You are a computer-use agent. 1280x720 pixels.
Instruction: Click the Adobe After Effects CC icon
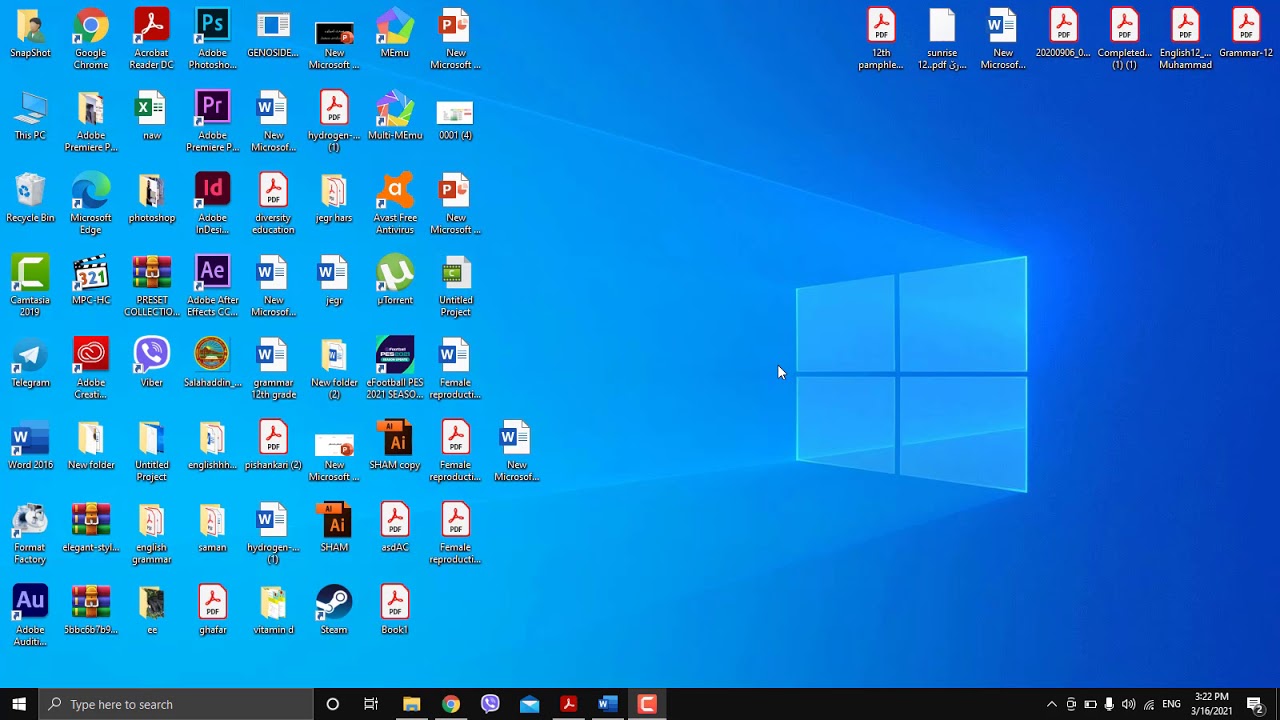(212, 286)
